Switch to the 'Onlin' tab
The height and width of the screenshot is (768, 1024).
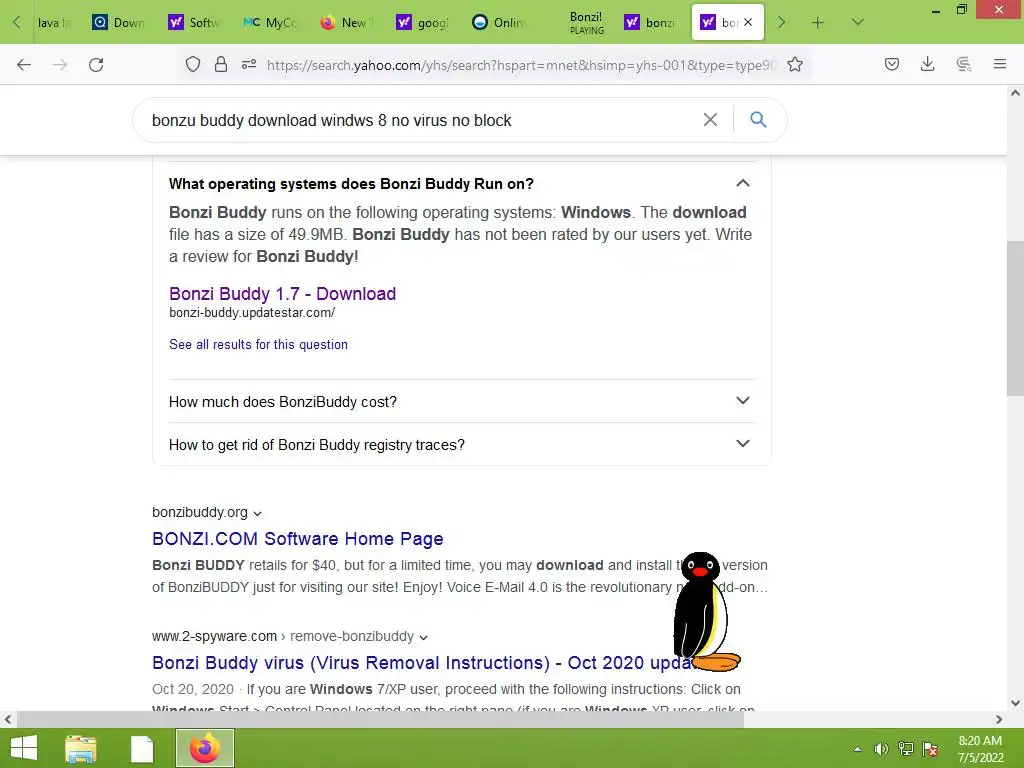coord(498,23)
